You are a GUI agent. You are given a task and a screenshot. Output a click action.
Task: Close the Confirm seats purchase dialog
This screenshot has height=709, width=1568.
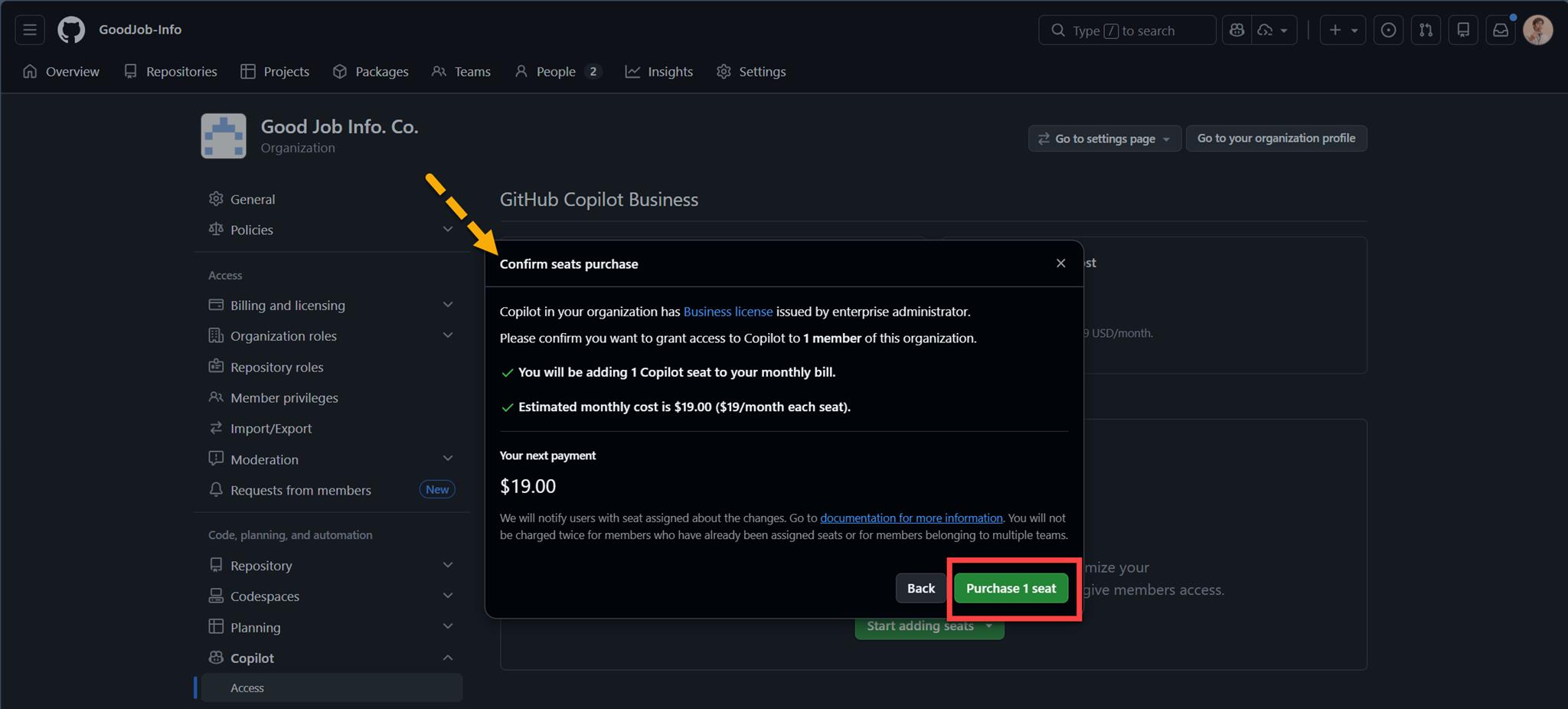tap(1060, 263)
